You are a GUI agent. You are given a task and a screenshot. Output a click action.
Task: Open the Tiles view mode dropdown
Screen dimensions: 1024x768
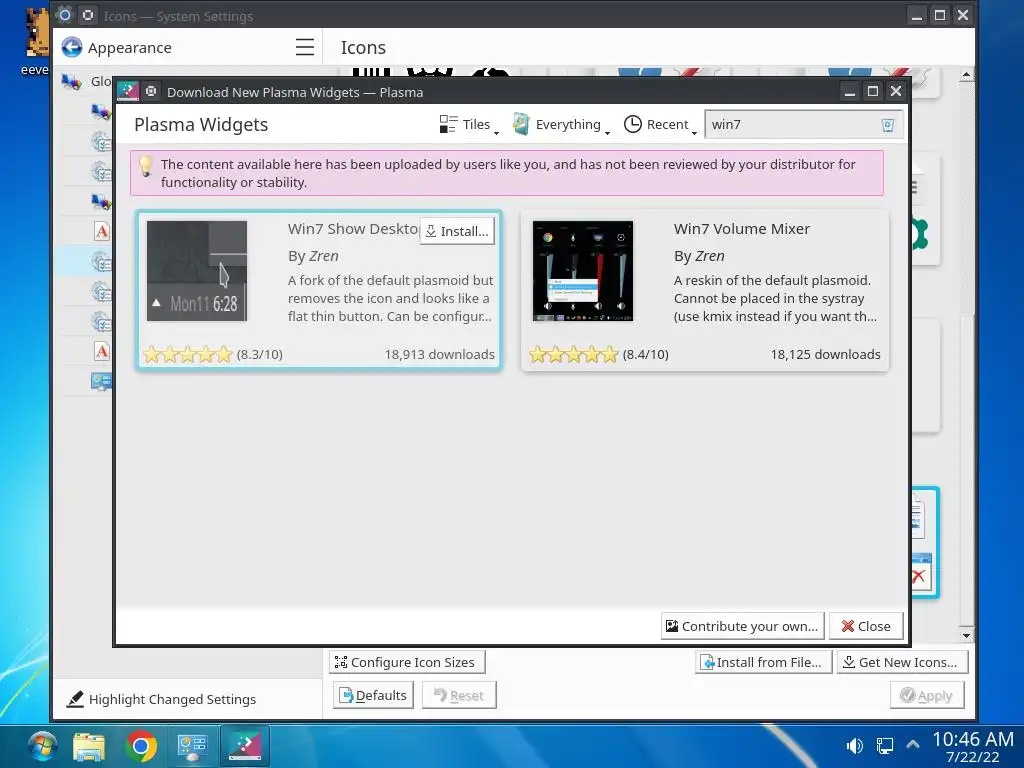[468, 125]
